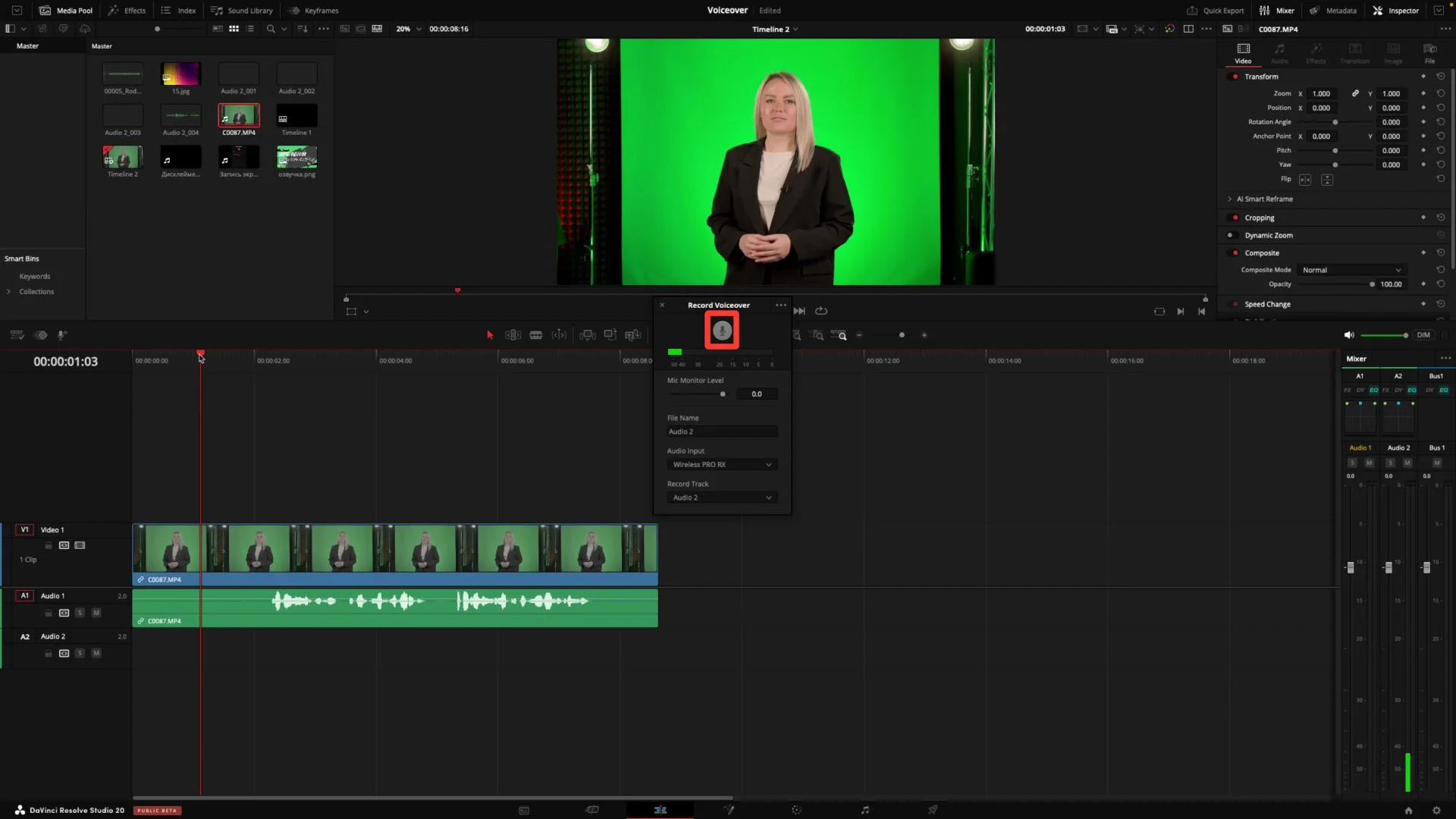The image size is (1456, 819).
Task: Click the File Name field containing Audio 2
Action: 721,431
